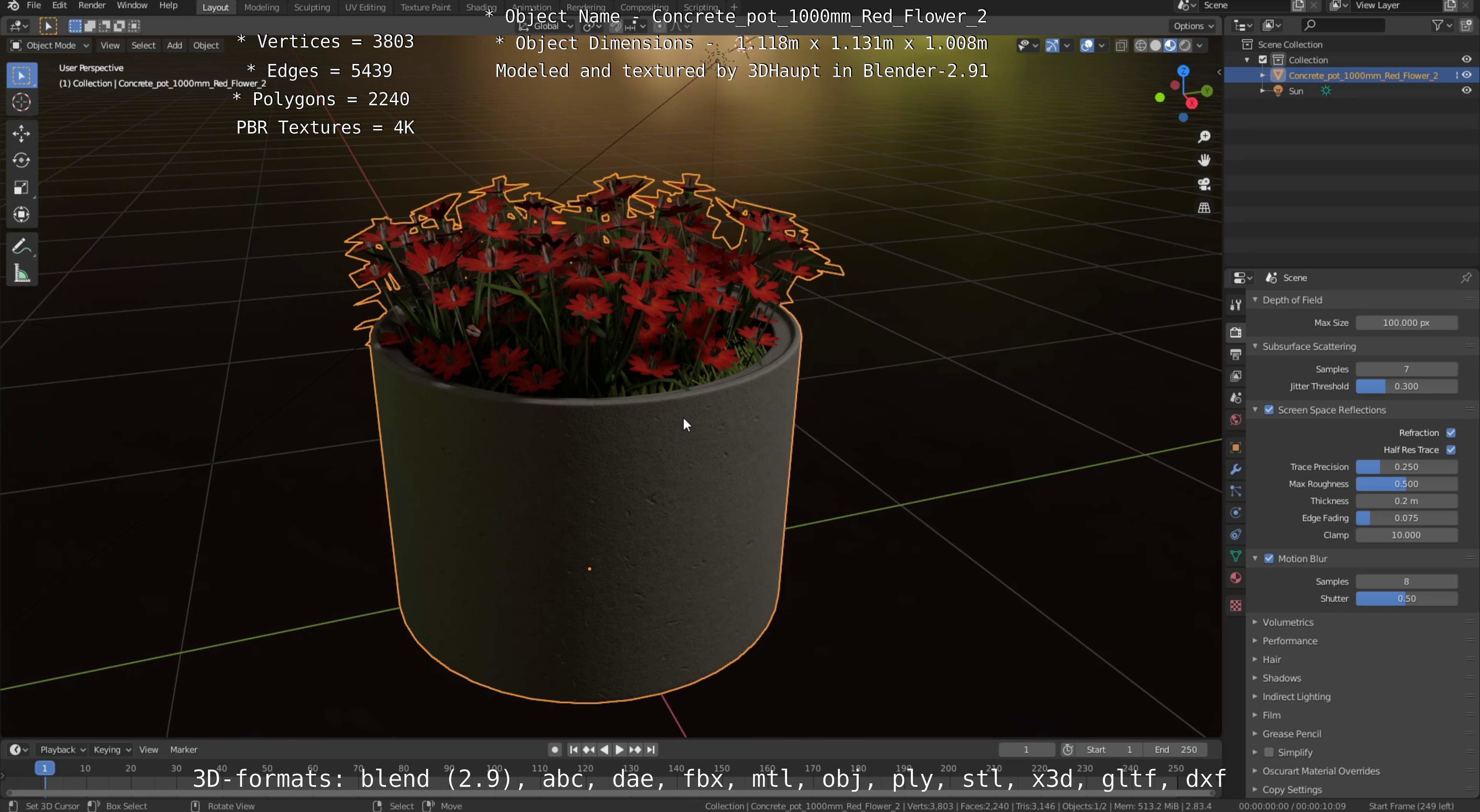
Task: Switch to the UV Editing workspace tab
Action: tap(365, 7)
